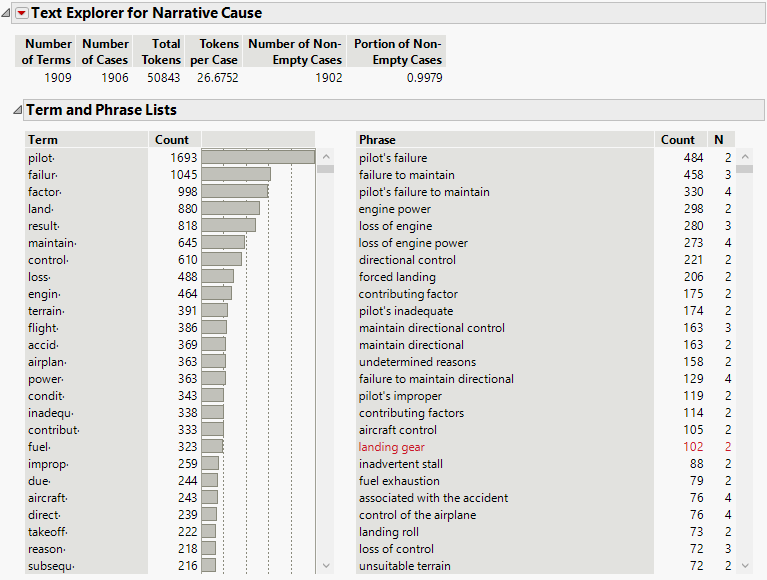Screen dimensions: 767x580
Task: Select the term "pilot" in the term list
Action: click(x=41, y=158)
